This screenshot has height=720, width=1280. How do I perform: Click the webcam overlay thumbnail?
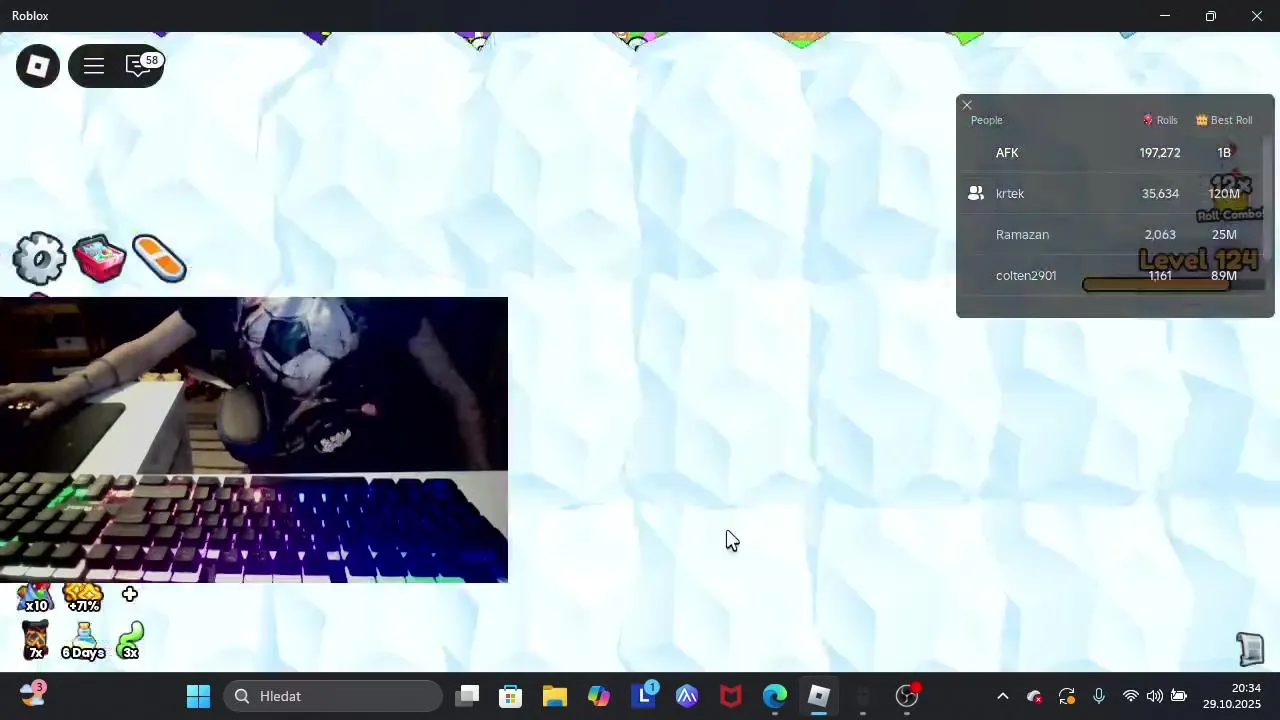pyautogui.click(x=254, y=440)
